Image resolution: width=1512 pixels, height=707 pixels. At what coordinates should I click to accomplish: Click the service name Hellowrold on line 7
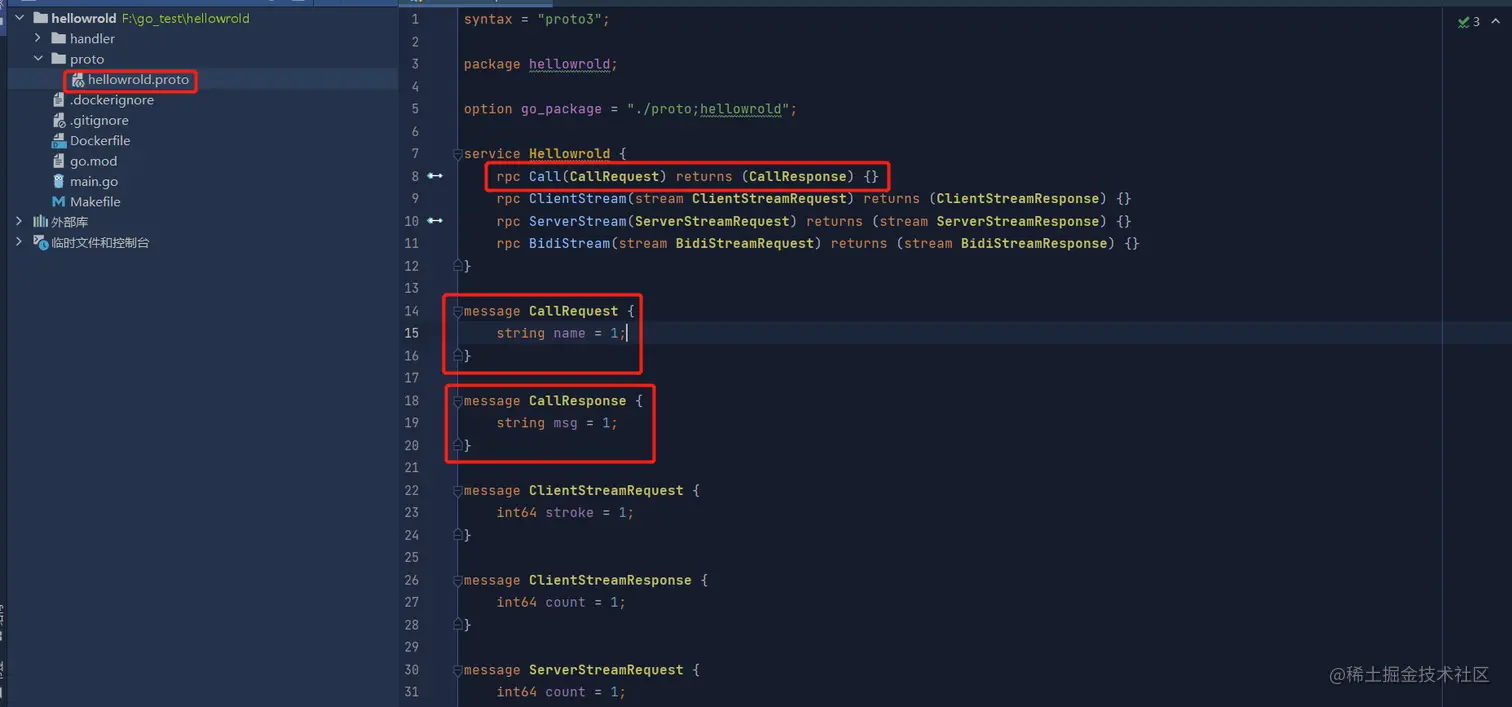[x=569, y=154]
